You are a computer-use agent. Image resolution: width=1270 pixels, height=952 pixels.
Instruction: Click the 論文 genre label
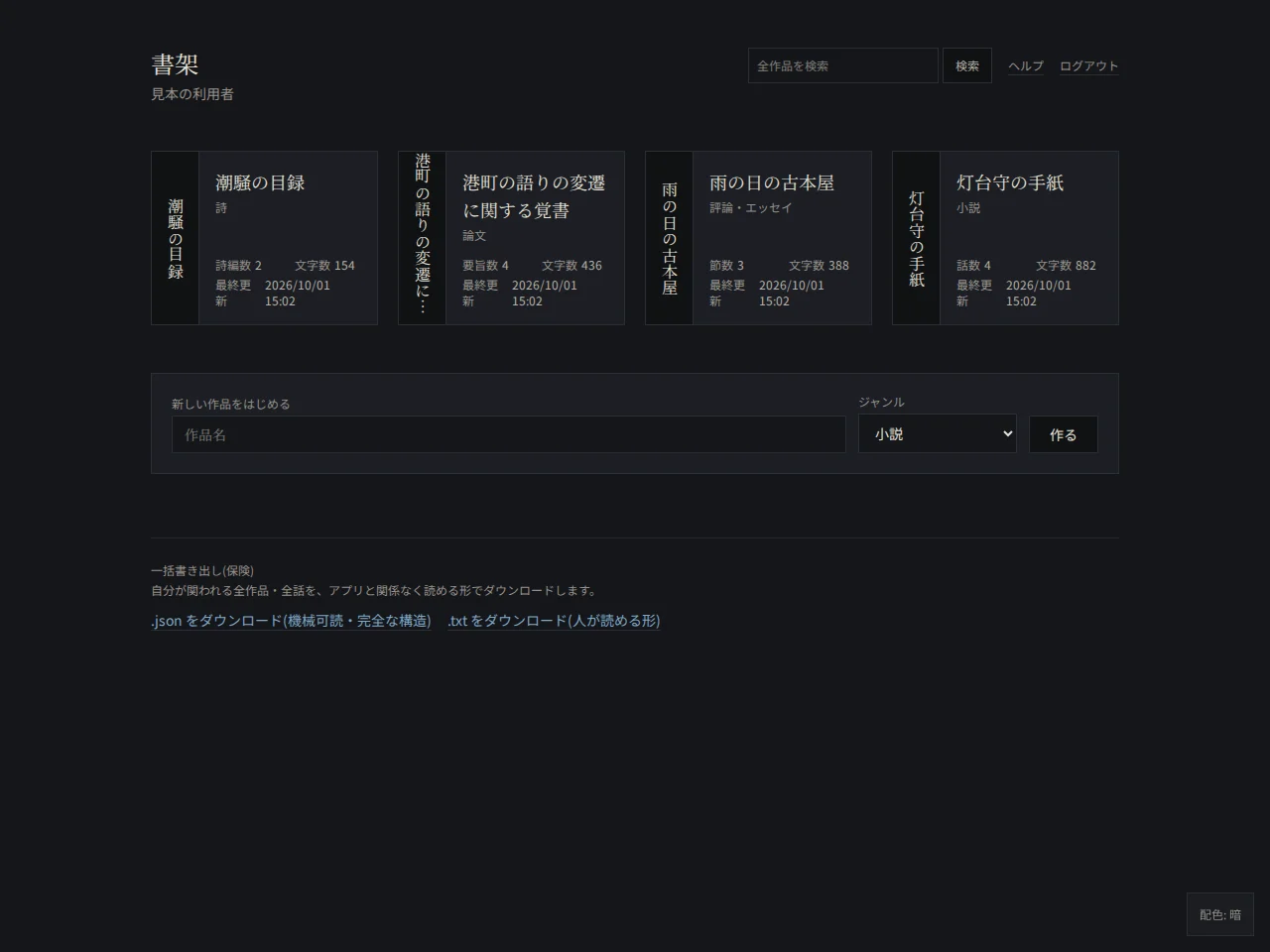pos(474,236)
